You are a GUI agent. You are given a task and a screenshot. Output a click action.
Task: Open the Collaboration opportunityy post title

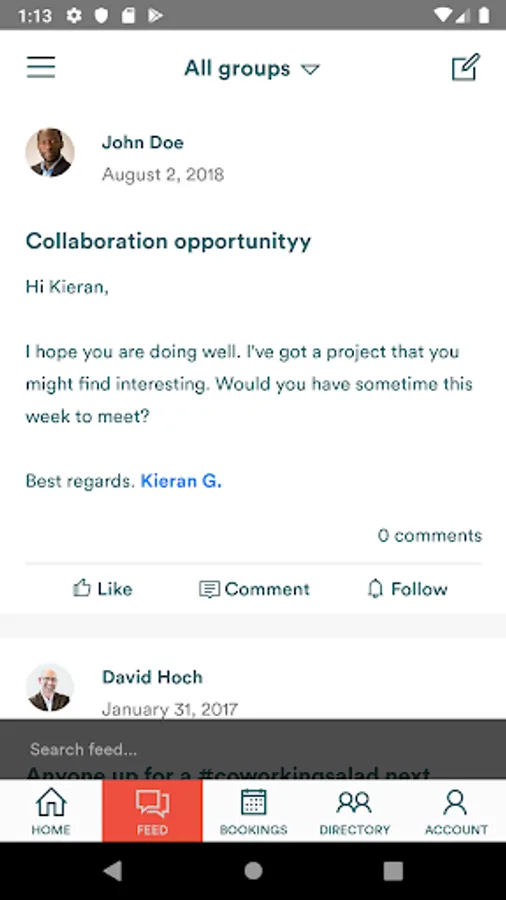pyautogui.click(x=168, y=241)
